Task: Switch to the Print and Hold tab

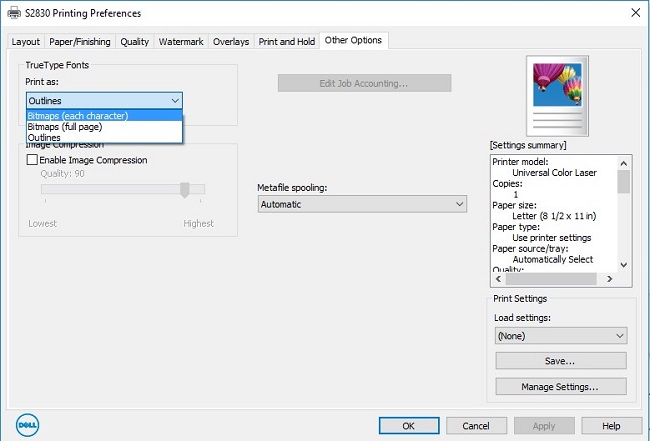Action: click(287, 42)
